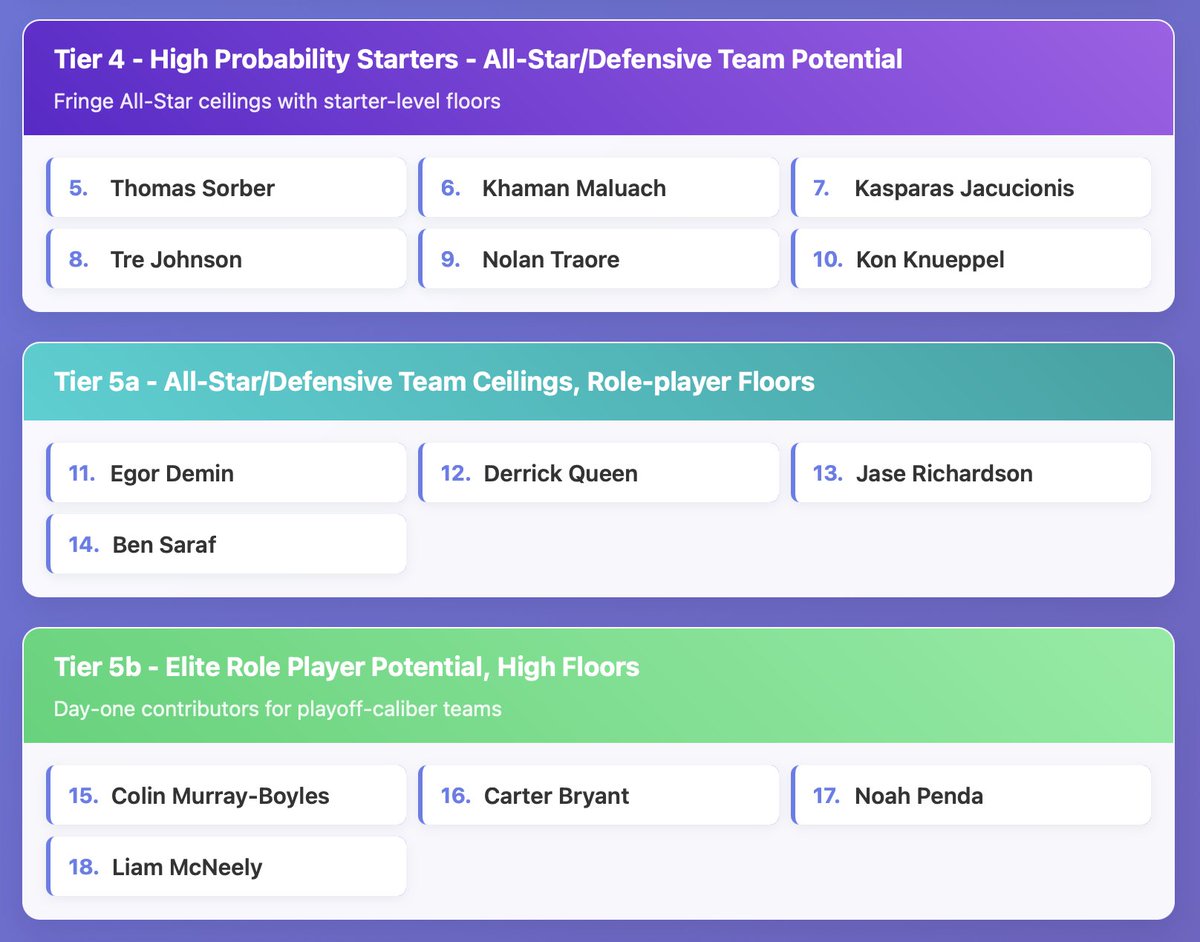
Task: Click the Khaman Maluach player card
Action: (599, 188)
